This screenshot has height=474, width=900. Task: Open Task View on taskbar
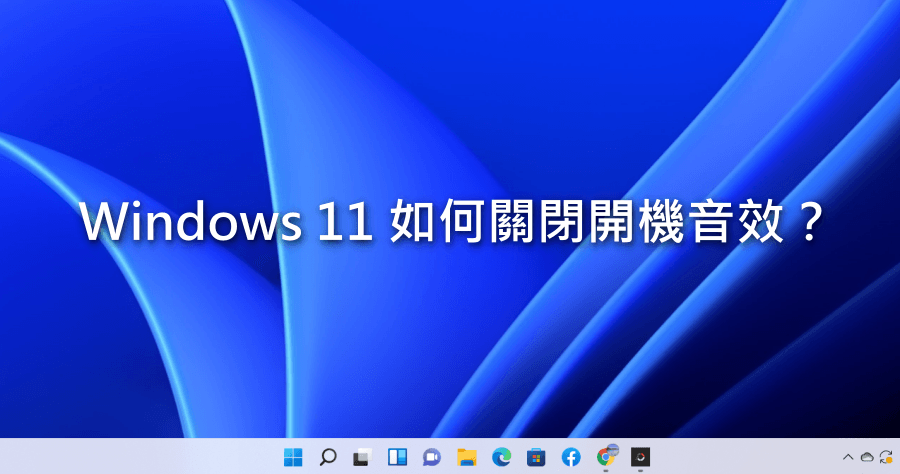pyautogui.click(x=362, y=457)
